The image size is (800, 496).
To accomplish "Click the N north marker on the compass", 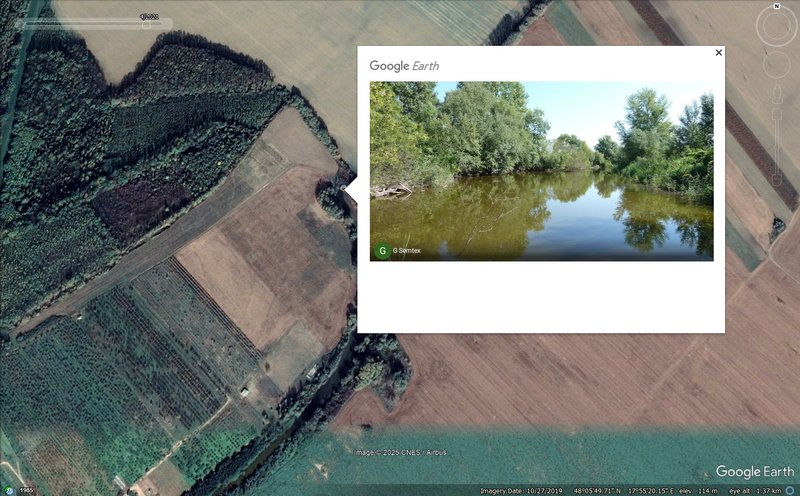I will tap(777, 6).
